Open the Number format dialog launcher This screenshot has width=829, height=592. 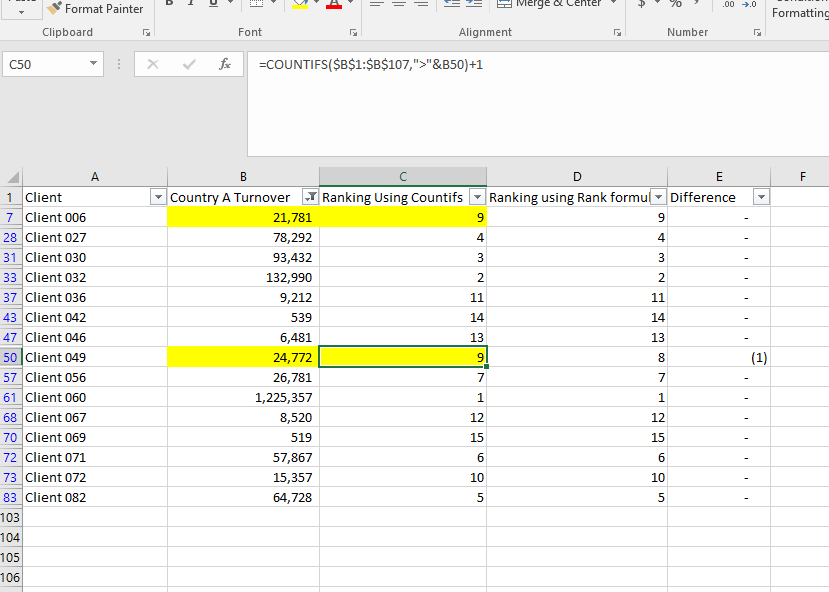(x=757, y=33)
